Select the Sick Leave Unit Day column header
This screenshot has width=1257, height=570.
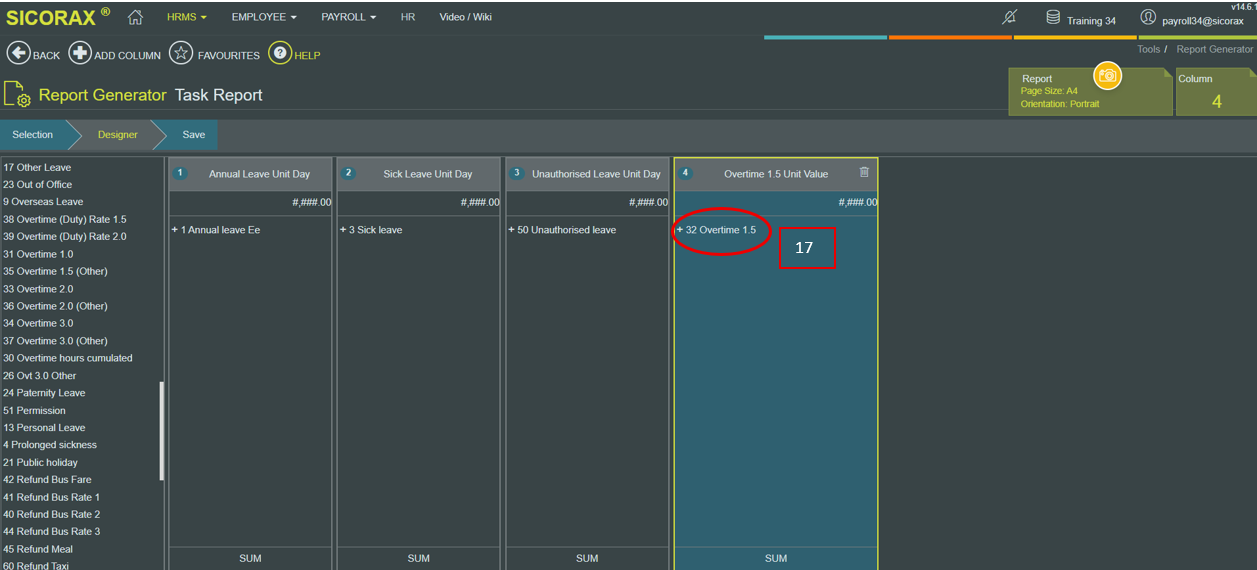[418, 173]
